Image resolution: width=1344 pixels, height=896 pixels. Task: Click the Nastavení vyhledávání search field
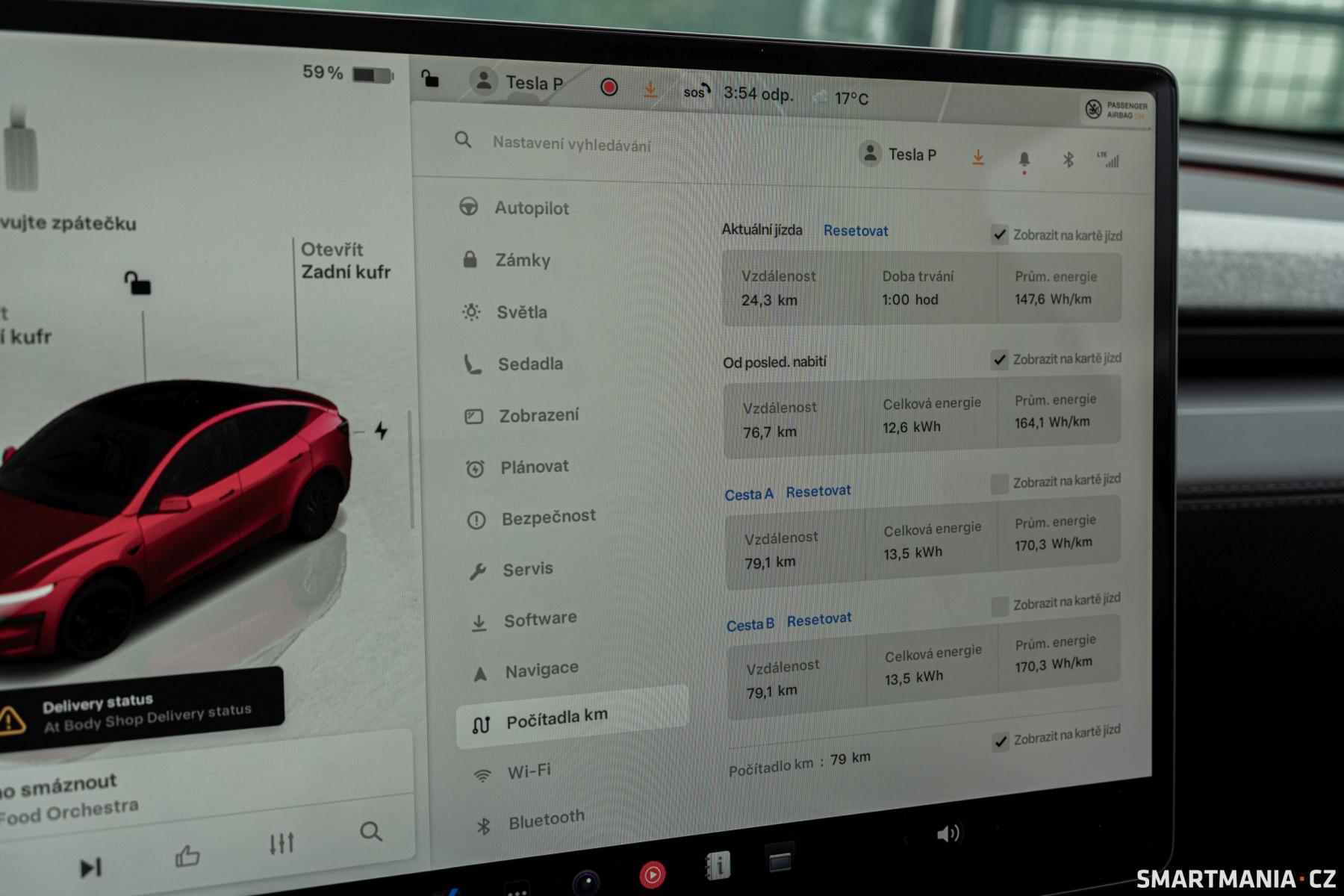[x=571, y=145]
